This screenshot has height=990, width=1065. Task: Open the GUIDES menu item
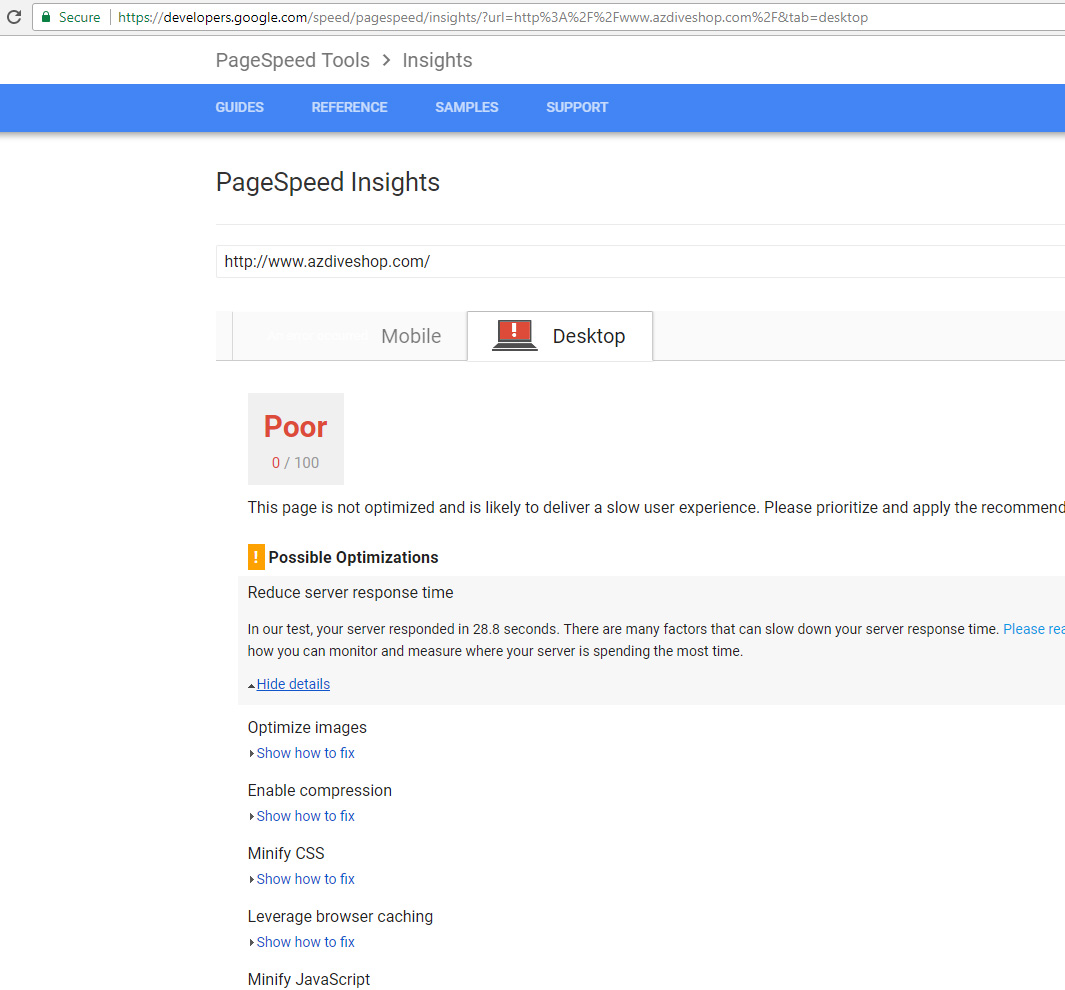pos(239,107)
